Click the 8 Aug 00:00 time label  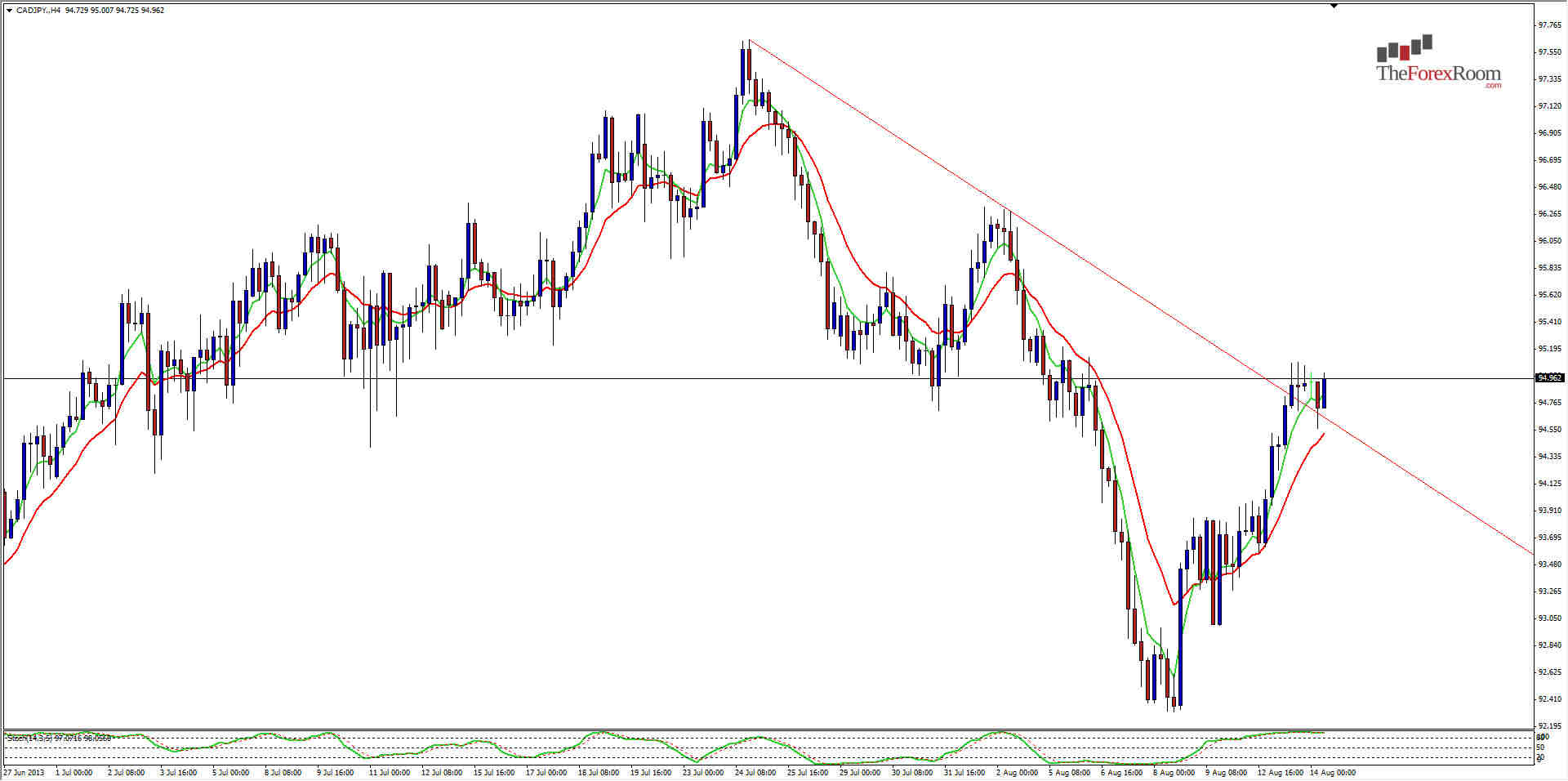click(x=1174, y=772)
